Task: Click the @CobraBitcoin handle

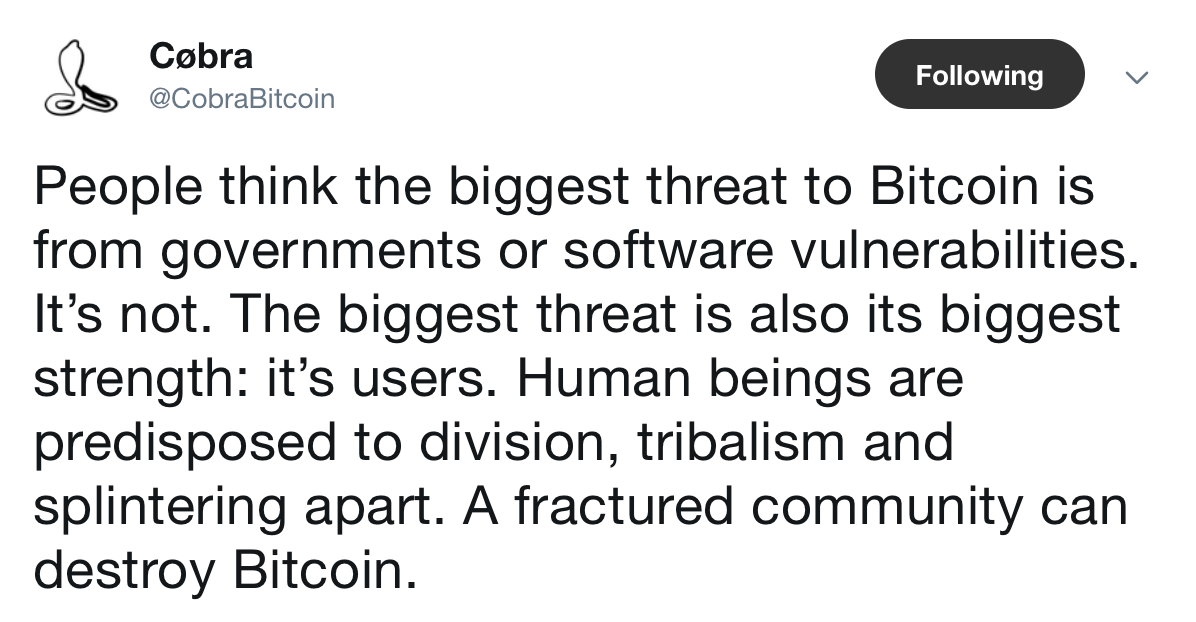Action: pos(241,100)
